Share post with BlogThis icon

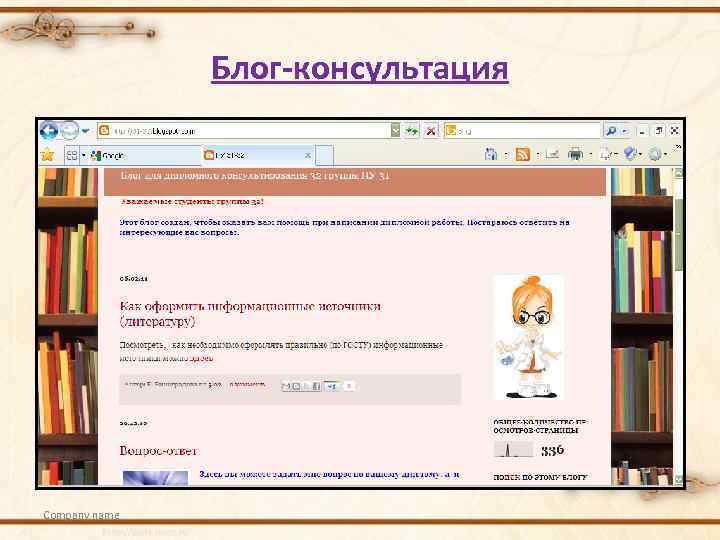point(296,387)
